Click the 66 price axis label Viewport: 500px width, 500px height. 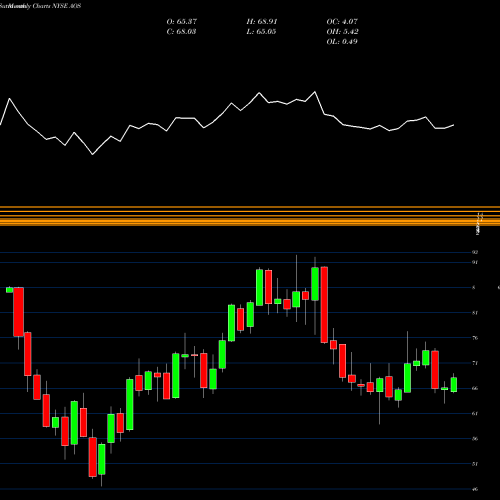pos(475,388)
